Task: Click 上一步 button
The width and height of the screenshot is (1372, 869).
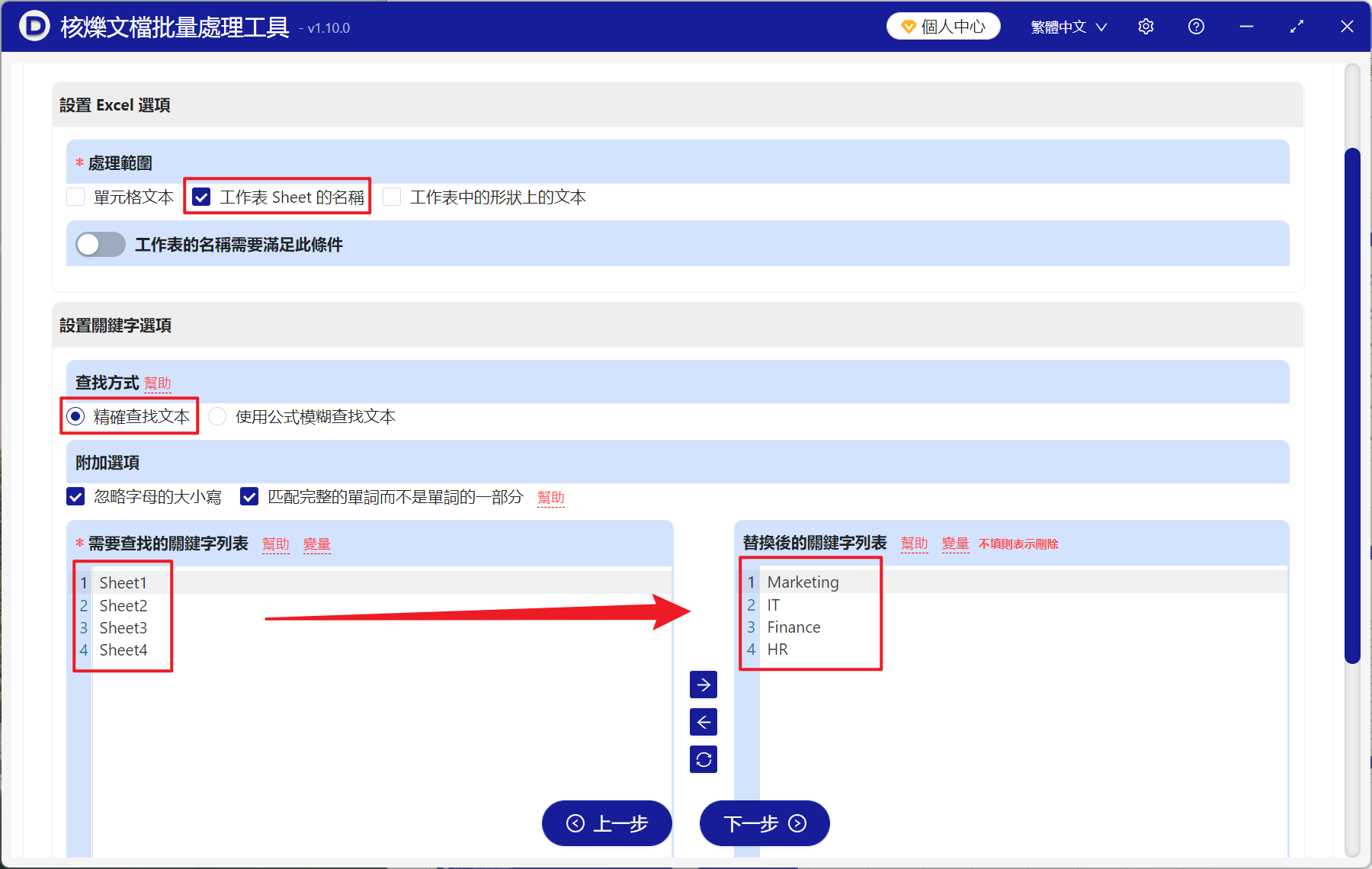Action: (x=607, y=824)
